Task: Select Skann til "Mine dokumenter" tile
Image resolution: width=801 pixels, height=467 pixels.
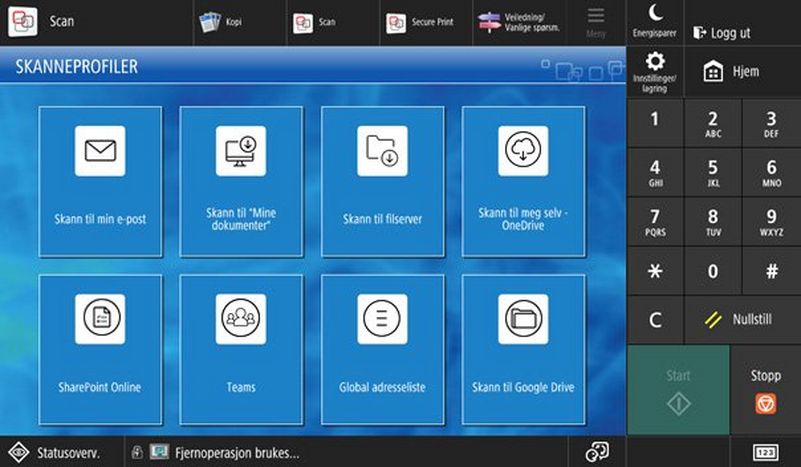Action: pyautogui.click(x=241, y=181)
